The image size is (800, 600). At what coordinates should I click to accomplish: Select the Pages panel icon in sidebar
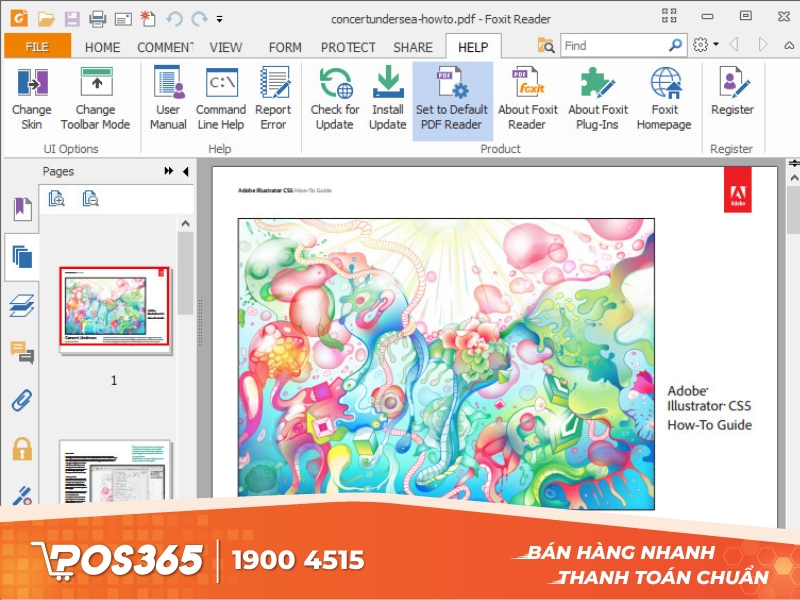pyautogui.click(x=22, y=257)
